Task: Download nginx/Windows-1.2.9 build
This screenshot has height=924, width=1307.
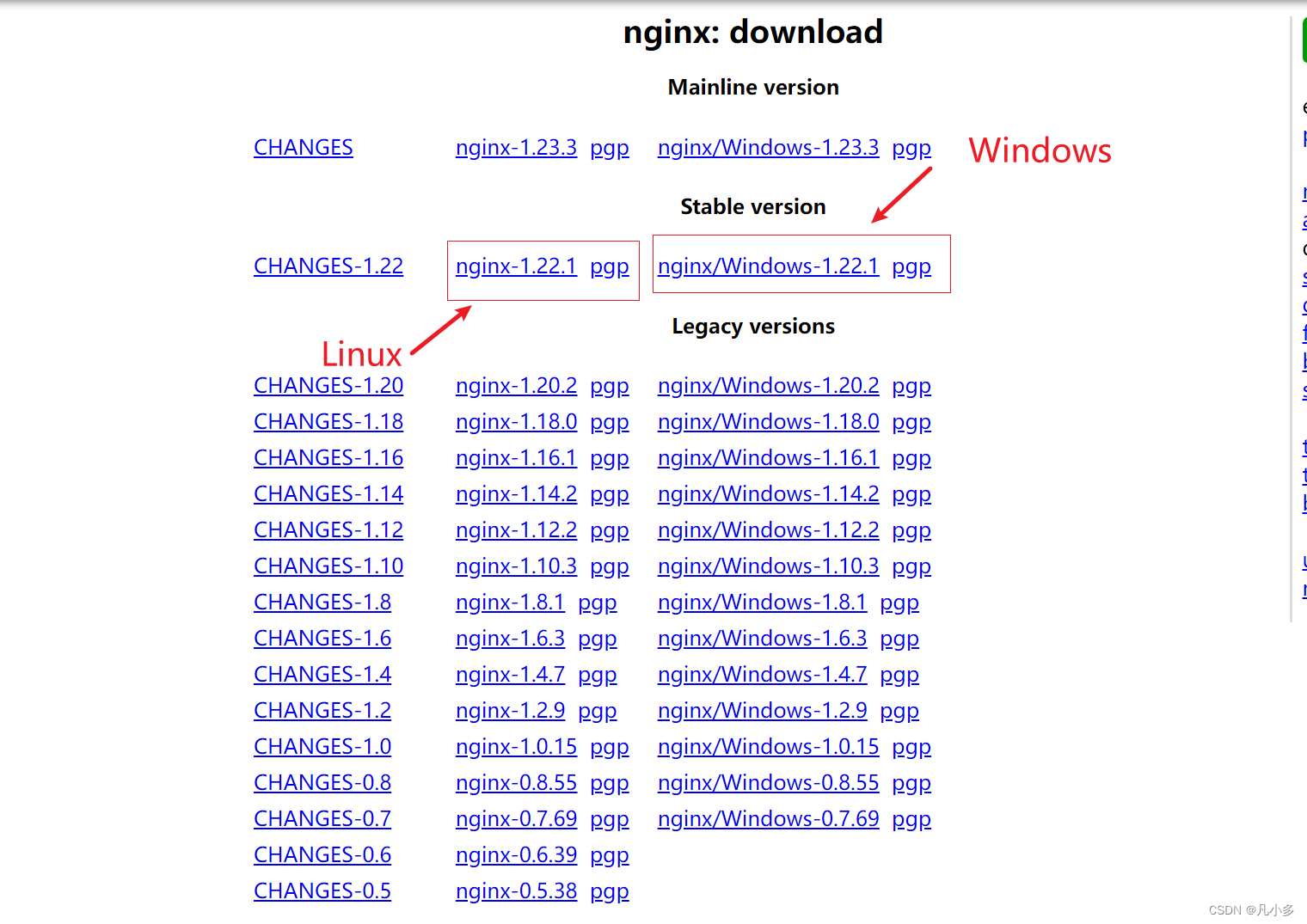Action: [762, 711]
